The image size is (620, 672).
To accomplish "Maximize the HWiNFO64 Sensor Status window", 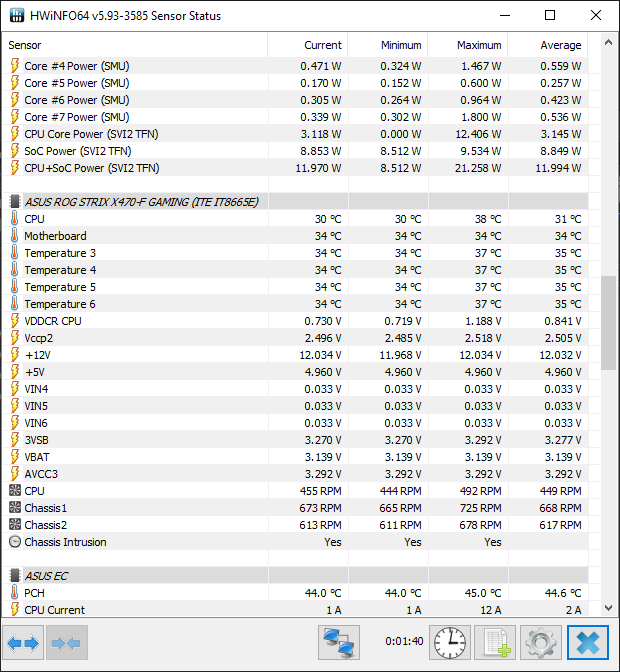I will [x=550, y=15].
